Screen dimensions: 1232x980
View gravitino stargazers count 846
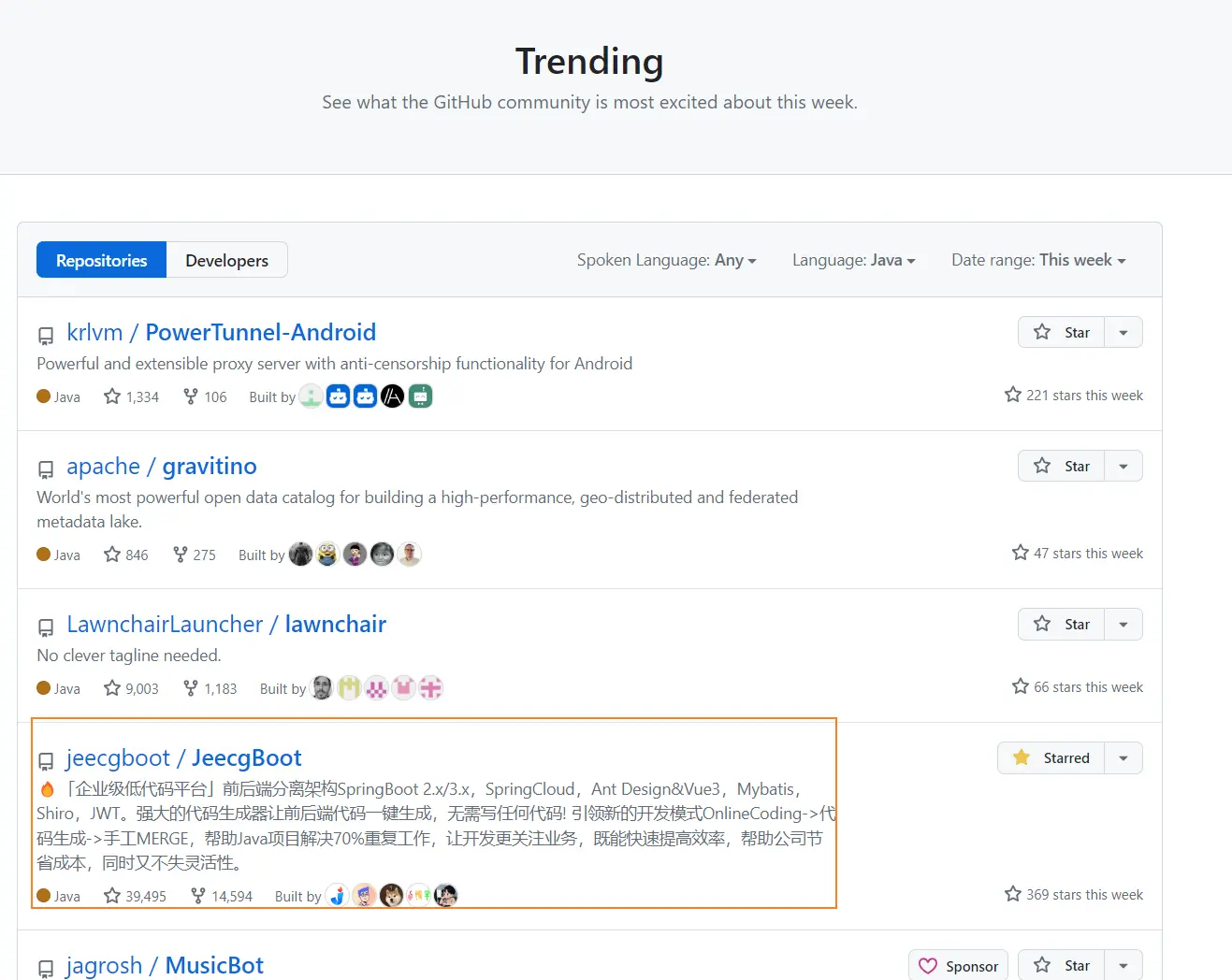pos(126,555)
